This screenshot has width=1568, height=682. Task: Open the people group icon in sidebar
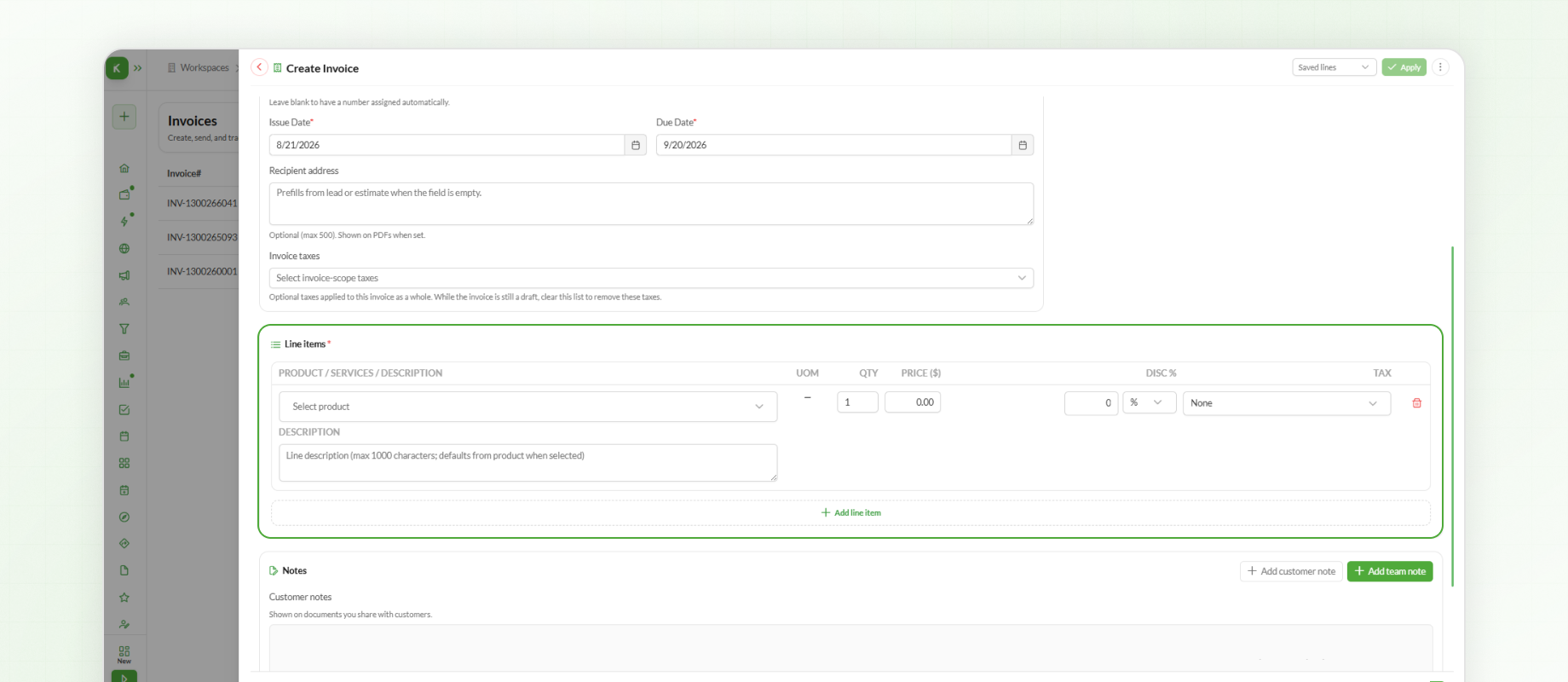point(124,302)
